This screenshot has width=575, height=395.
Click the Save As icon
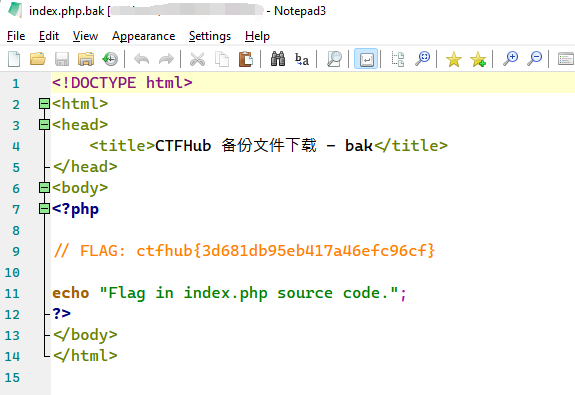(86, 59)
